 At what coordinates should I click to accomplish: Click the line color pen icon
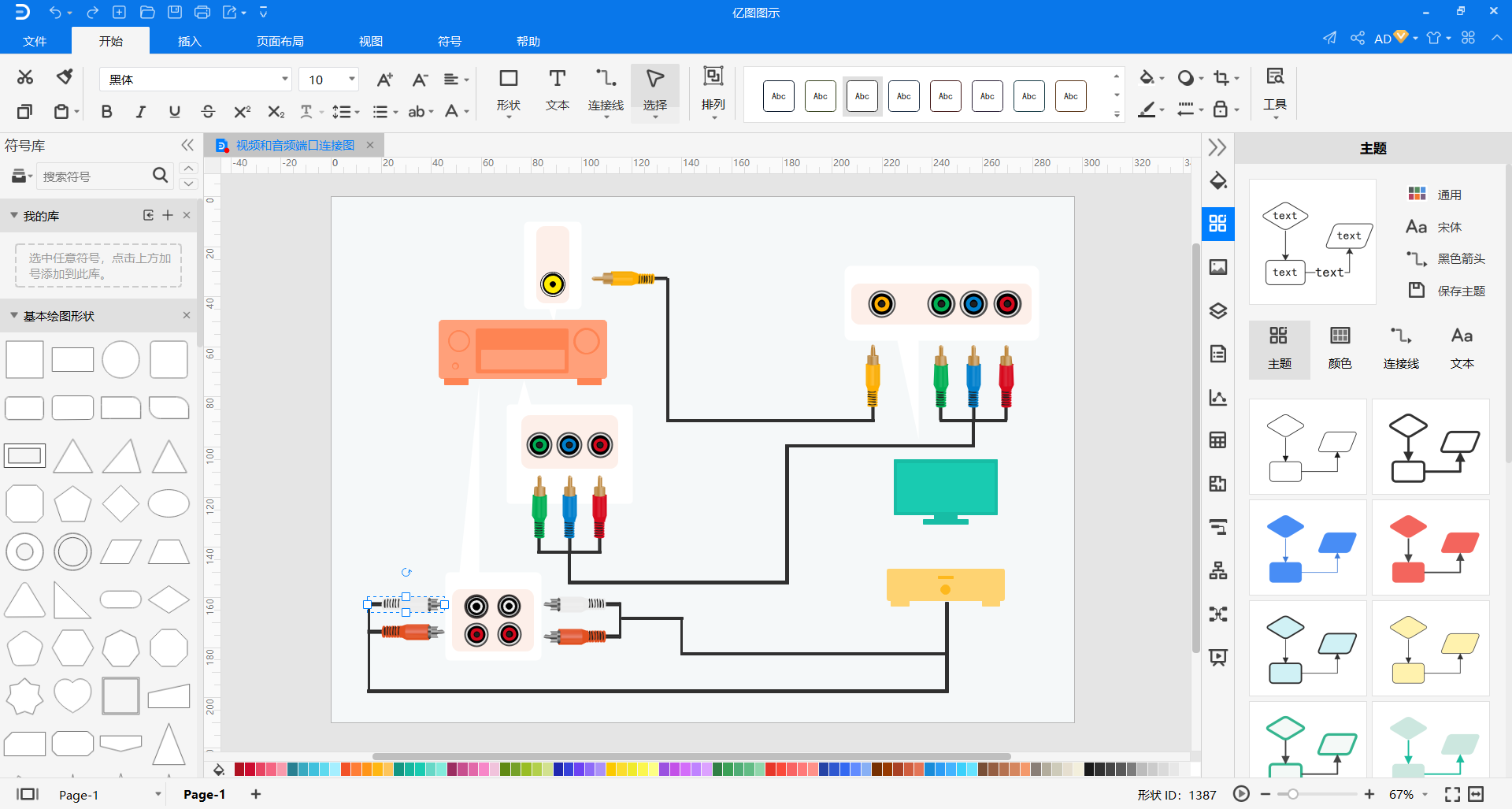pos(1147,109)
